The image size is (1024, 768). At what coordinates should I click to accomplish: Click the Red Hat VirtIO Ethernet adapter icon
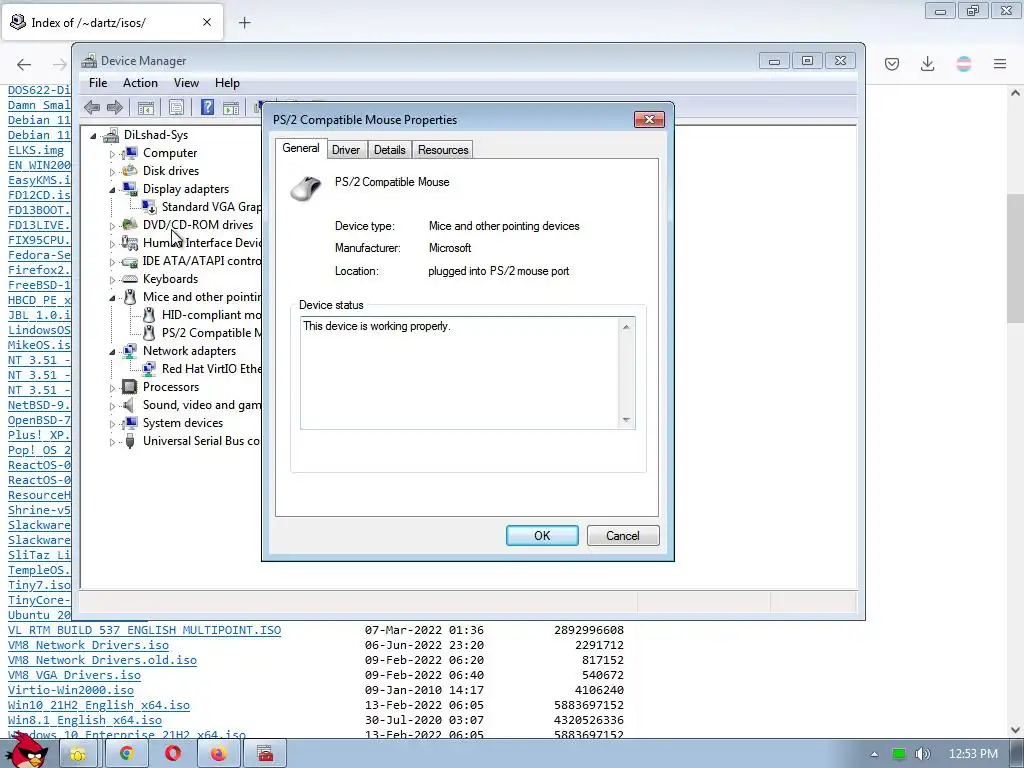click(149, 369)
